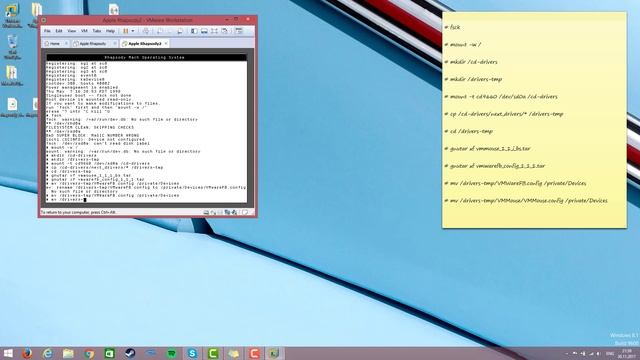Click the system tray volume icon

click(598, 353)
